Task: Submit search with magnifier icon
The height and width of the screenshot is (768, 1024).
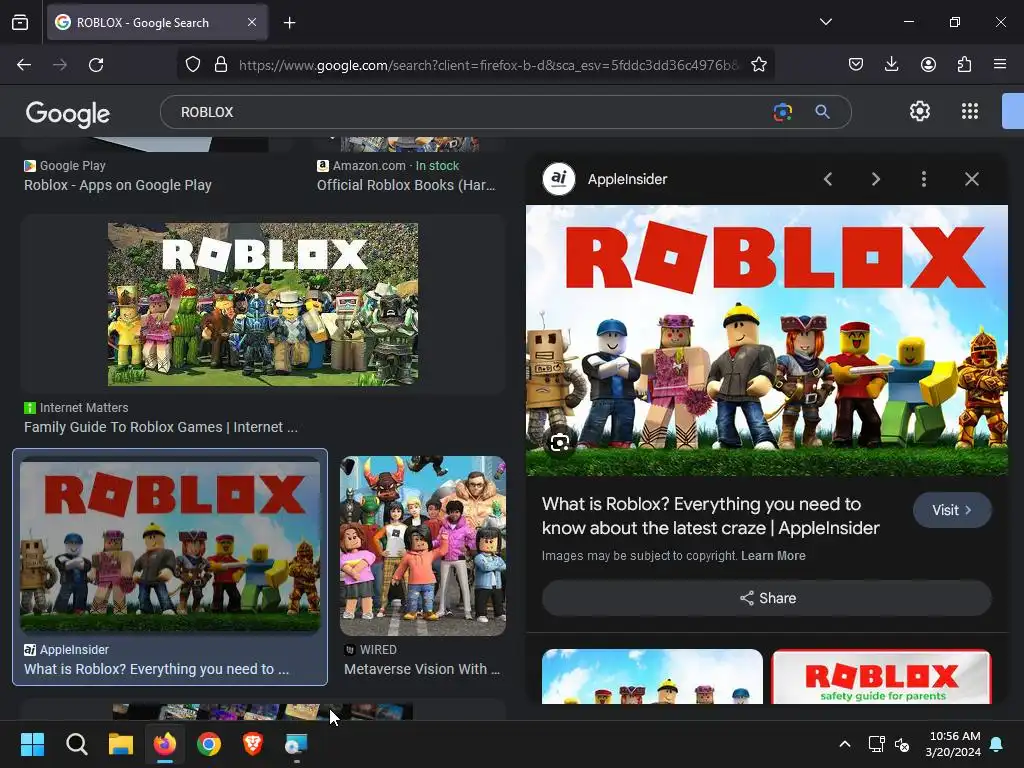Action: (822, 112)
